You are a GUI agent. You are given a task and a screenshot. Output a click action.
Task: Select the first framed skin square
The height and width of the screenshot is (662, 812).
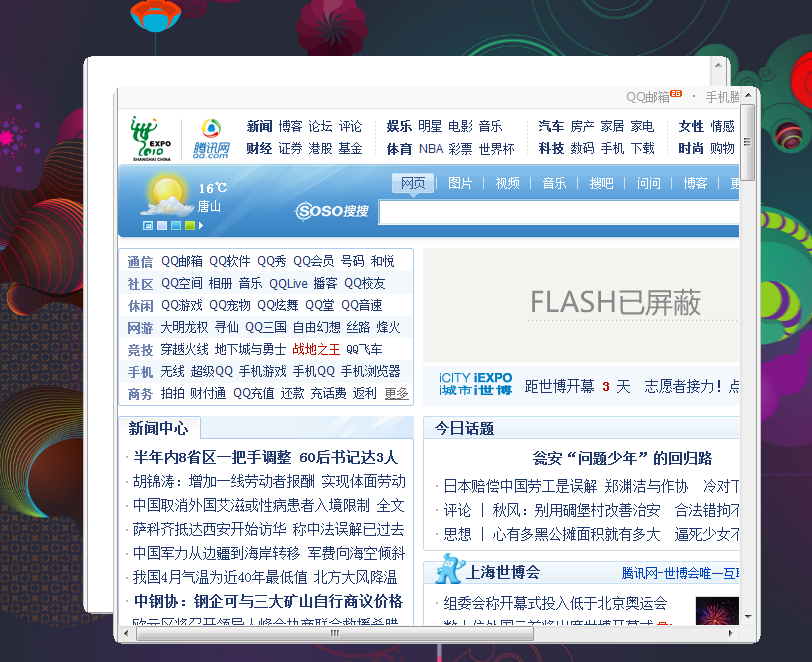click(148, 226)
